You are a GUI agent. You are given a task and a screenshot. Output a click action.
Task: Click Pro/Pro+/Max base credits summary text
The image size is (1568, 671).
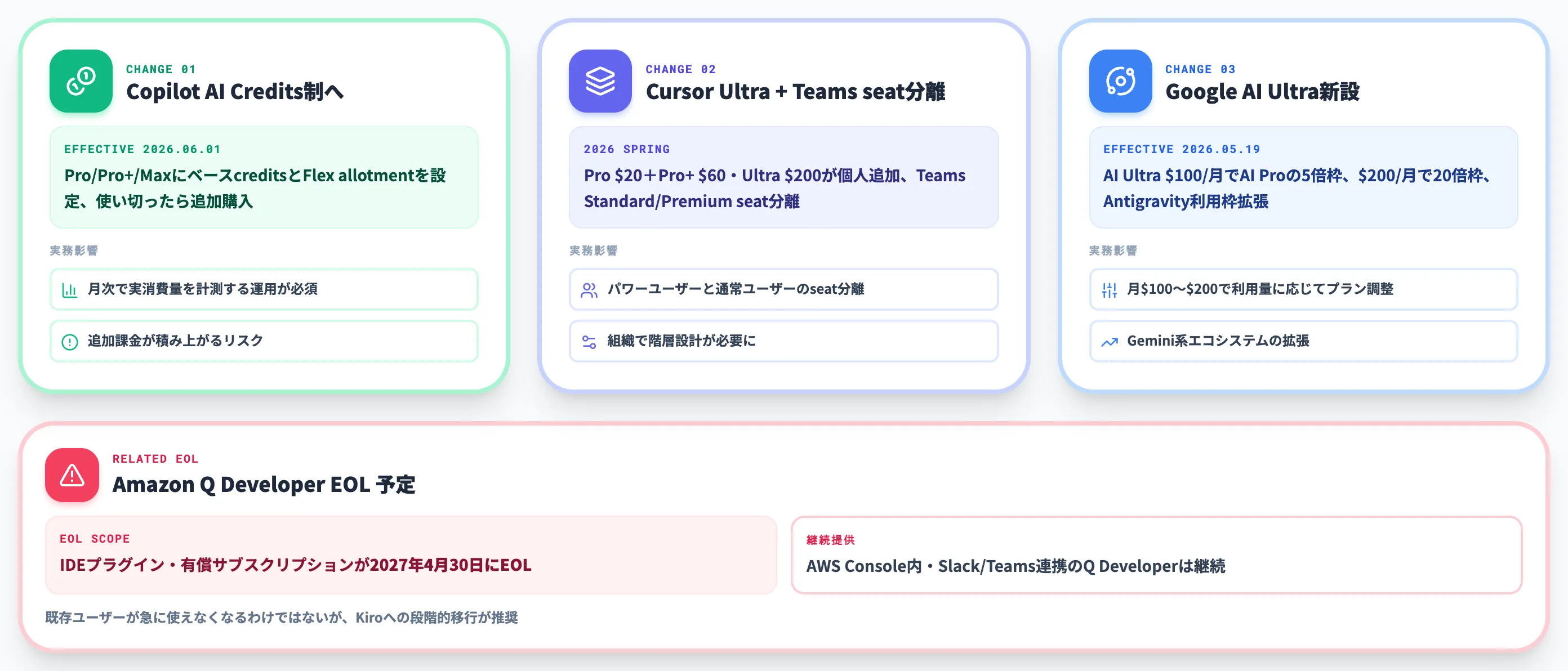pyautogui.click(x=256, y=188)
